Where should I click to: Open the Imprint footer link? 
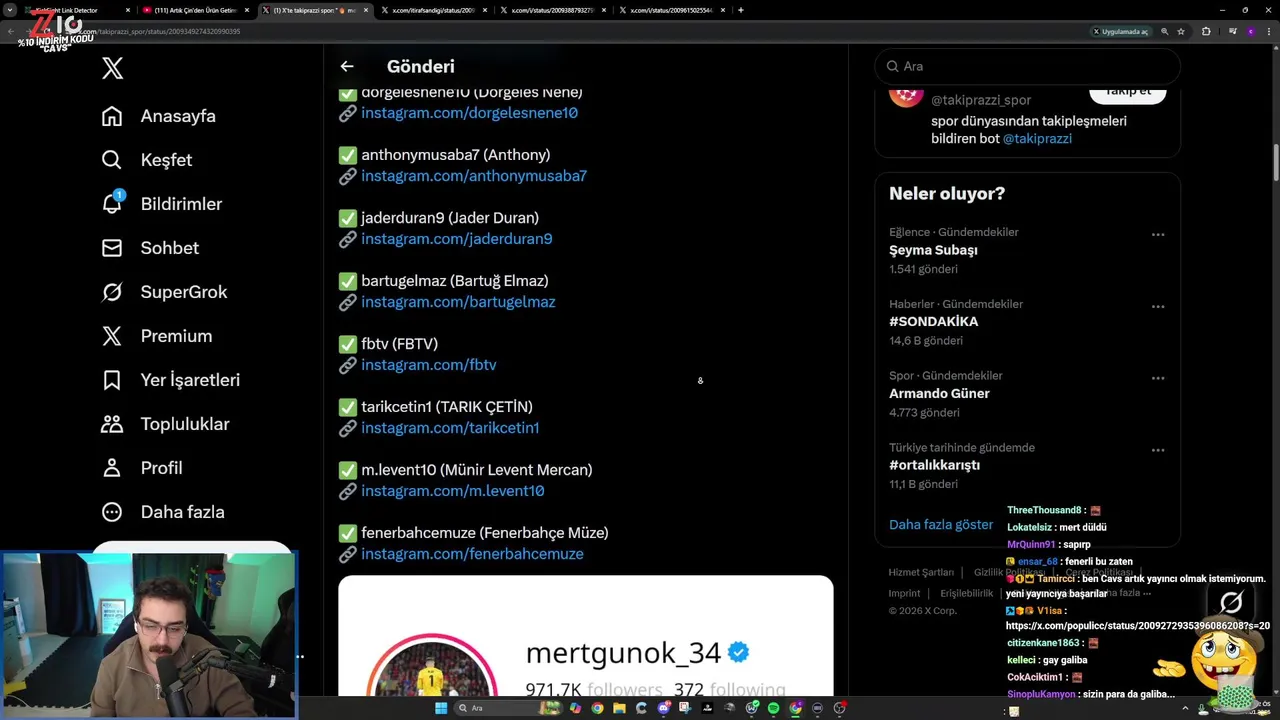(904, 593)
